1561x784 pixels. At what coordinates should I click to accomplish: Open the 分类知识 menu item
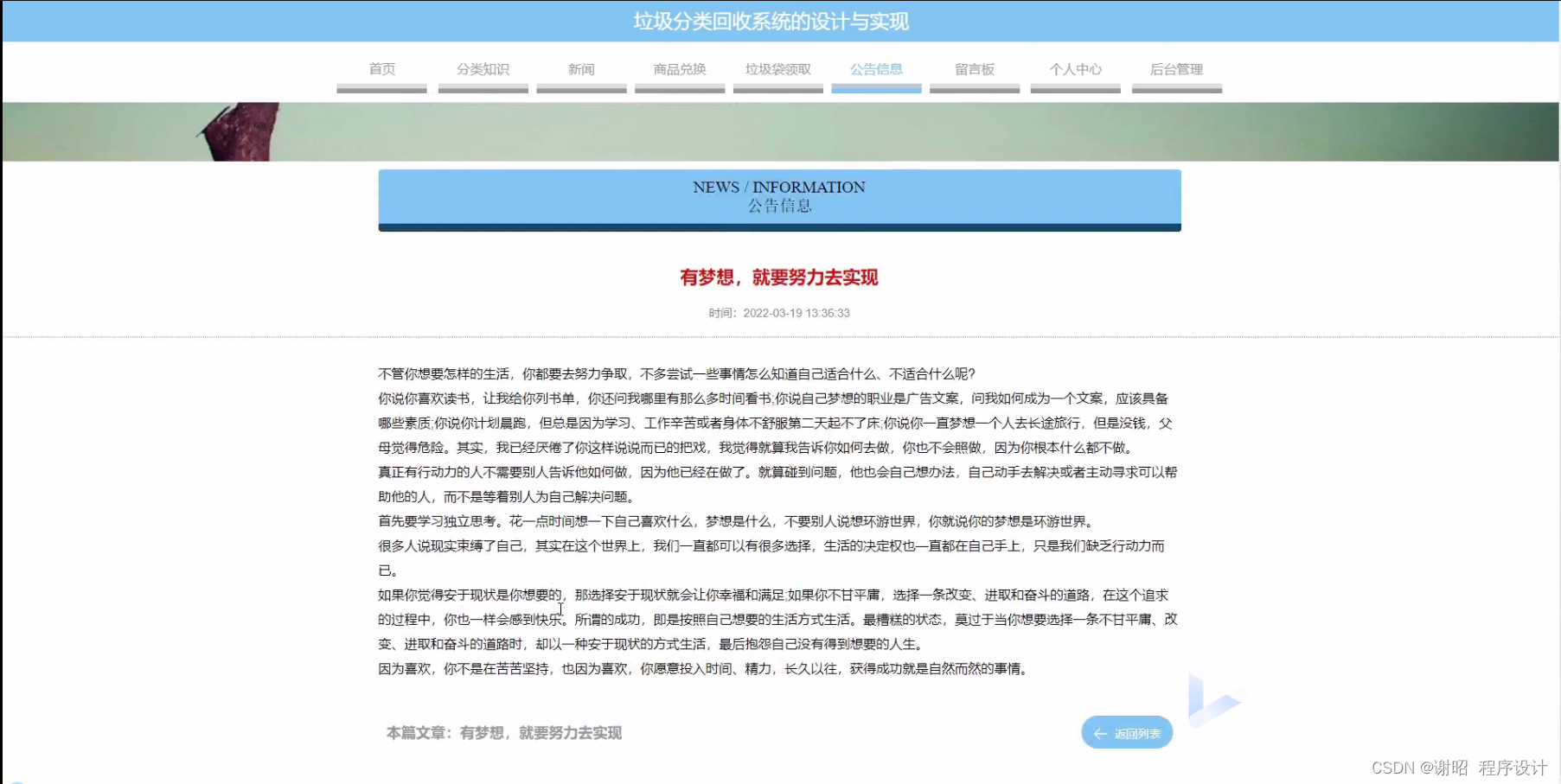(x=483, y=70)
